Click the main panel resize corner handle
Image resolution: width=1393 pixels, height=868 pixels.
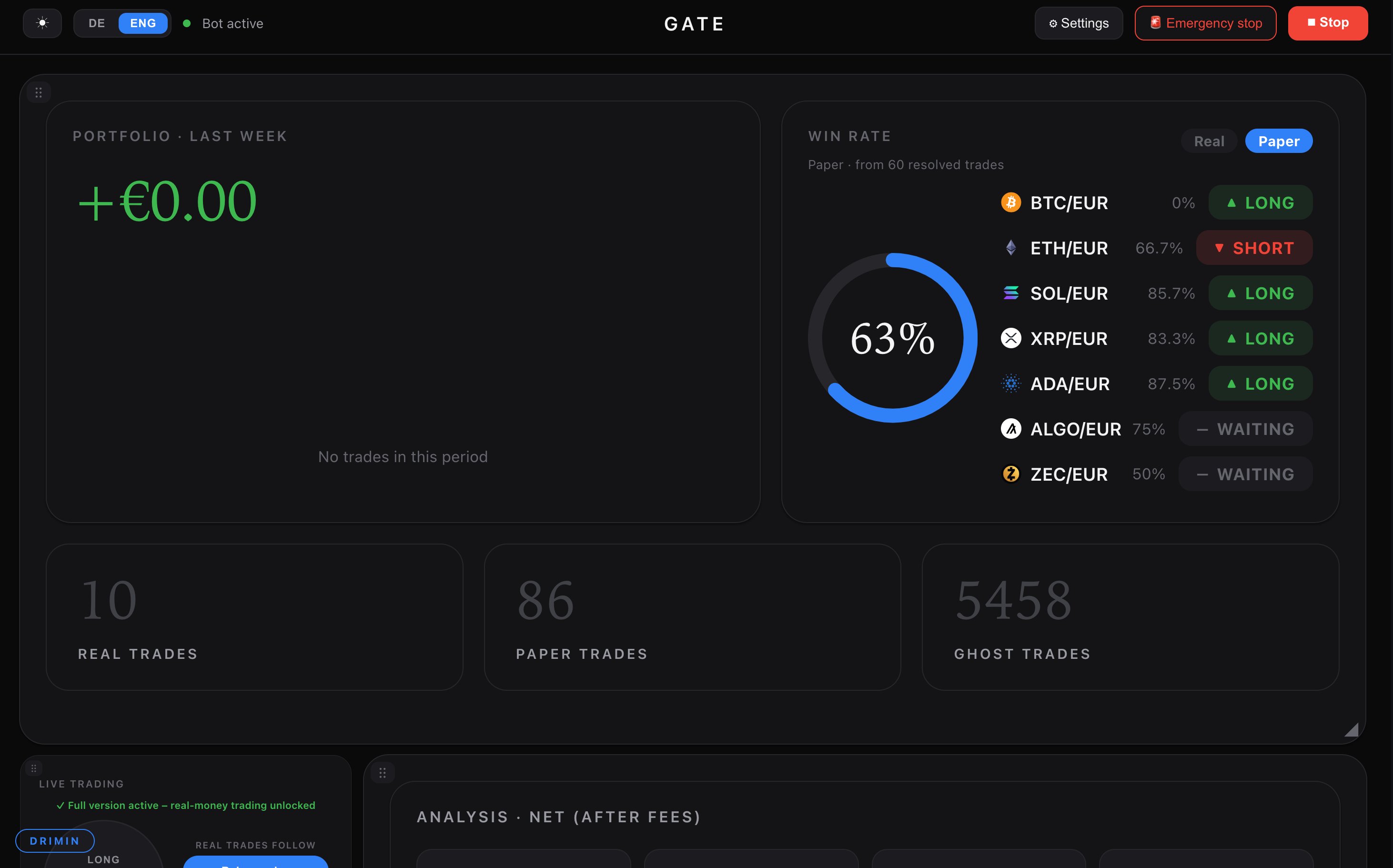click(1351, 729)
